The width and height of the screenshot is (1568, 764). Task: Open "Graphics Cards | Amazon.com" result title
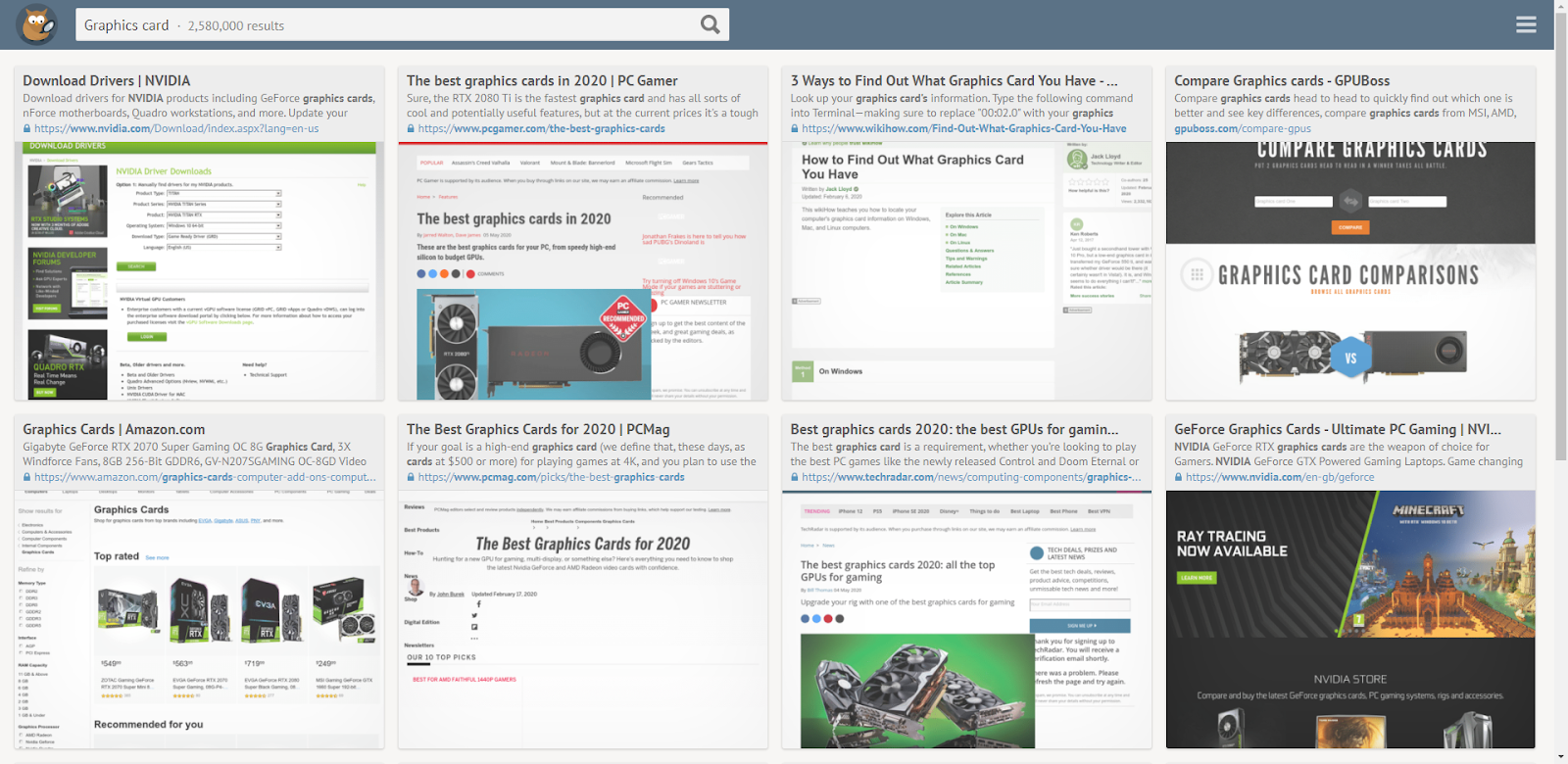(114, 429)
